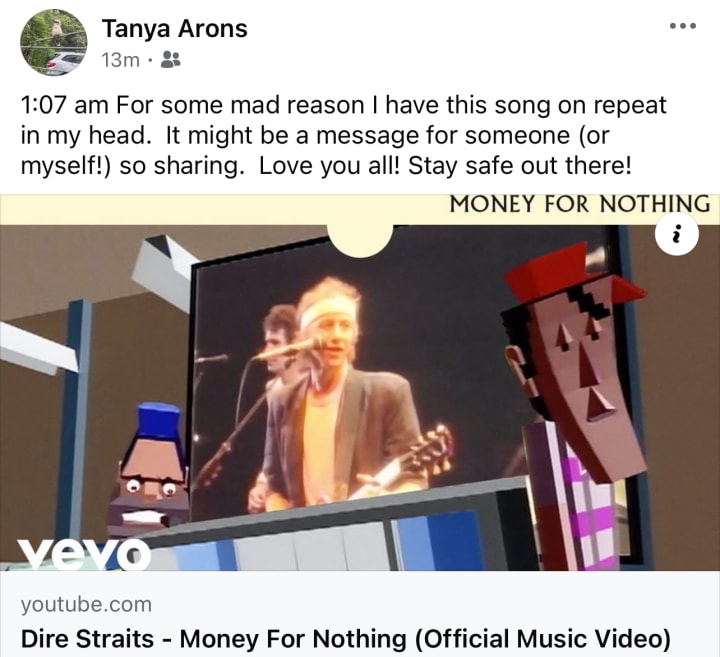Viewport: 720px width, 657px height.
Task: Open Tanya Arons profile name link
Action: point(174,28)
